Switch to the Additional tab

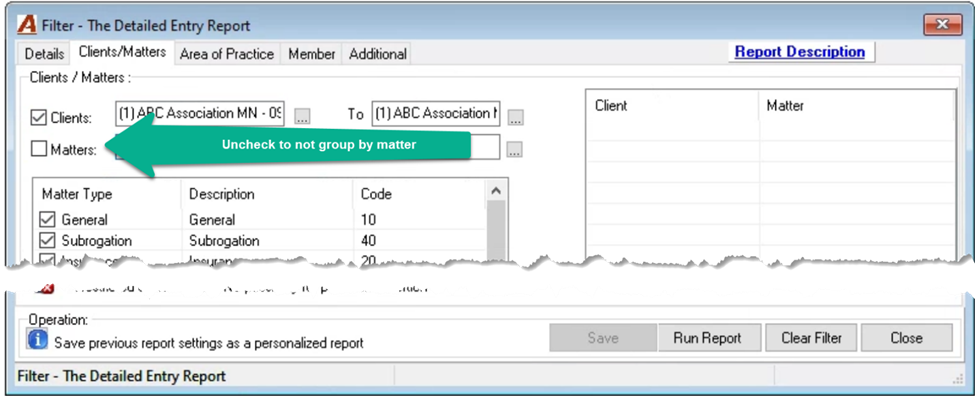tap(377, 54)
